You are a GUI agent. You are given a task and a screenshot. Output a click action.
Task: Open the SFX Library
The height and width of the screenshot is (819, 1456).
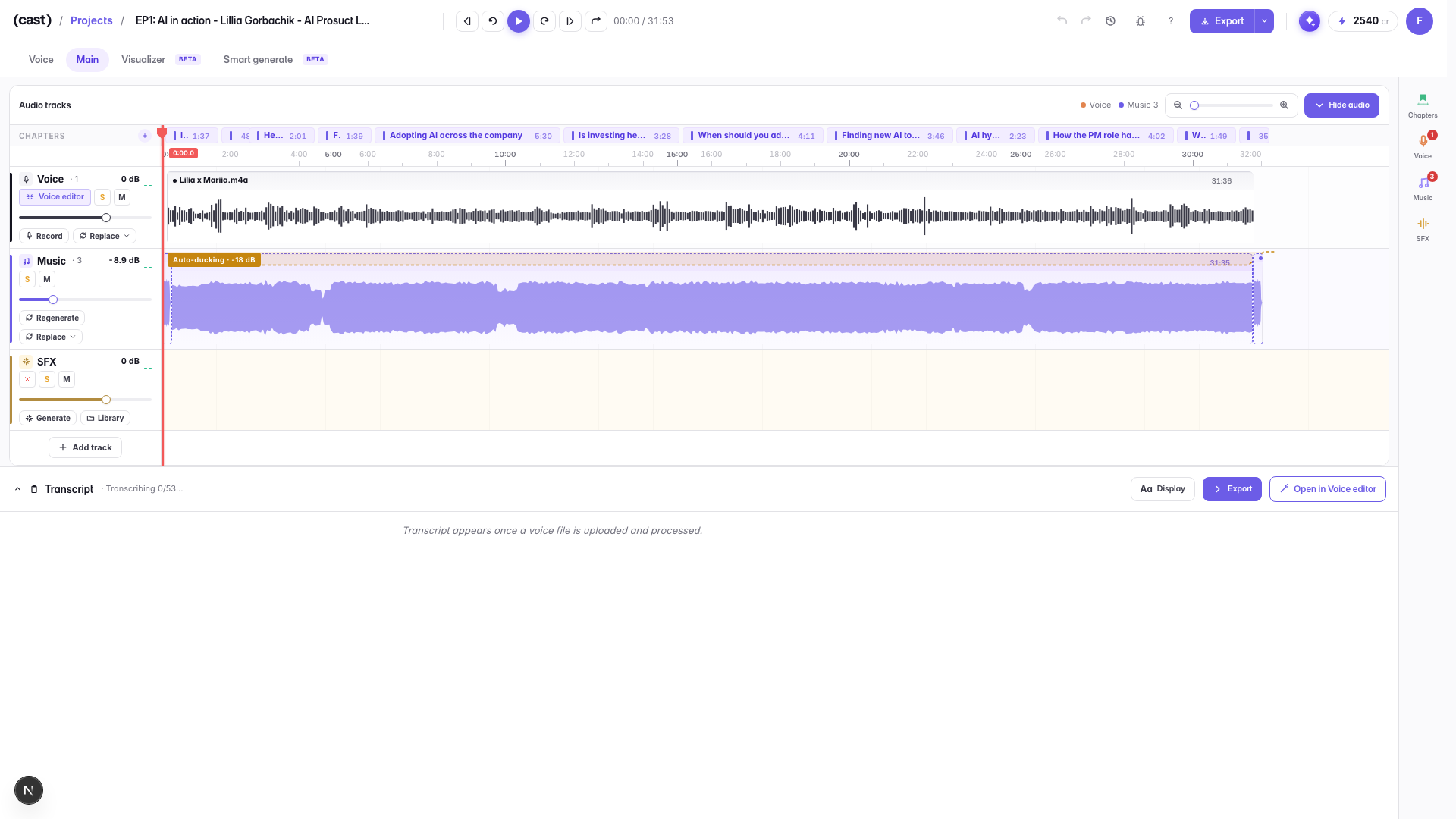pyautogui.click(x=105, y=418)
